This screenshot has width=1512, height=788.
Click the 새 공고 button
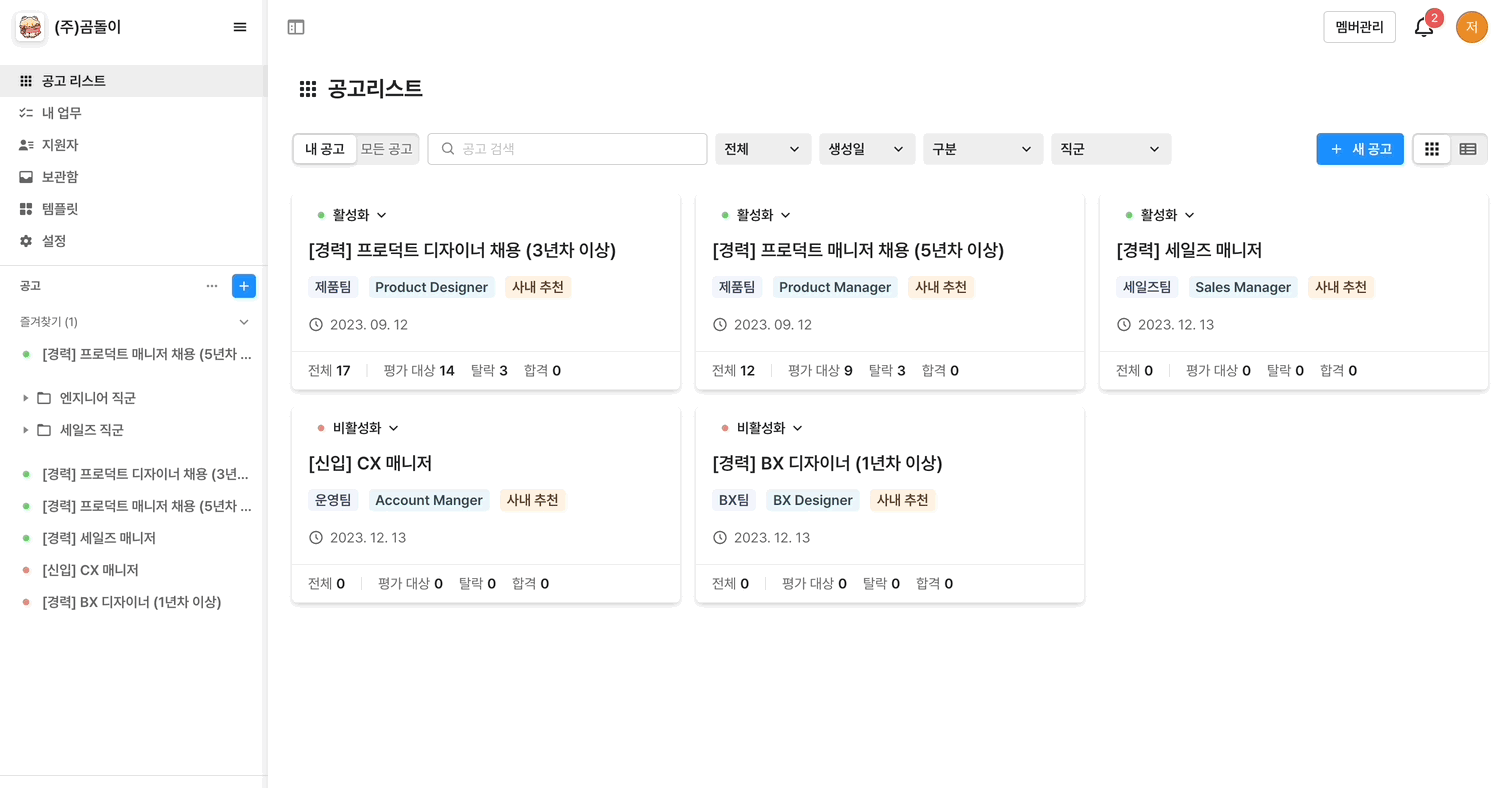click(x=1360, y=149)
